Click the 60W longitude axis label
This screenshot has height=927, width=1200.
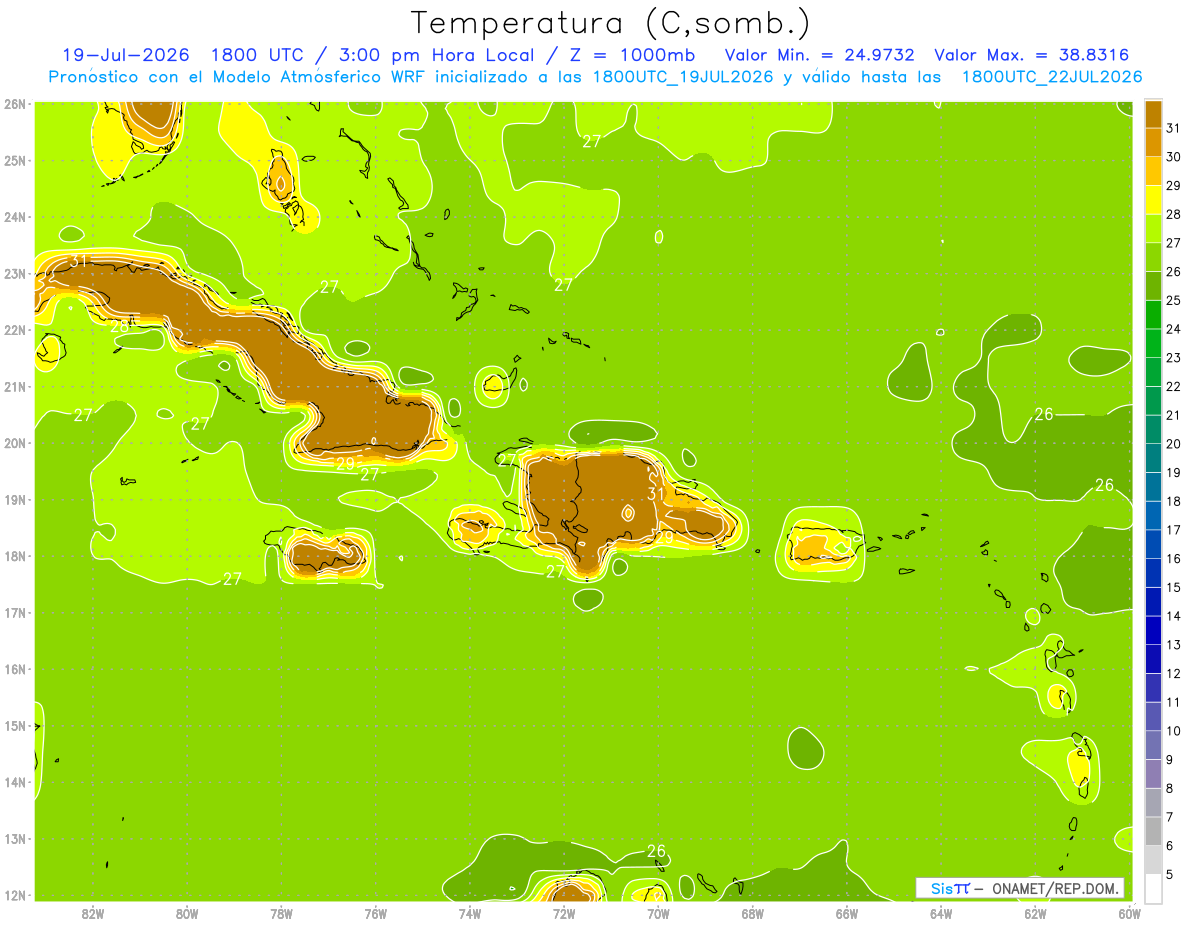coord(1129,913)
